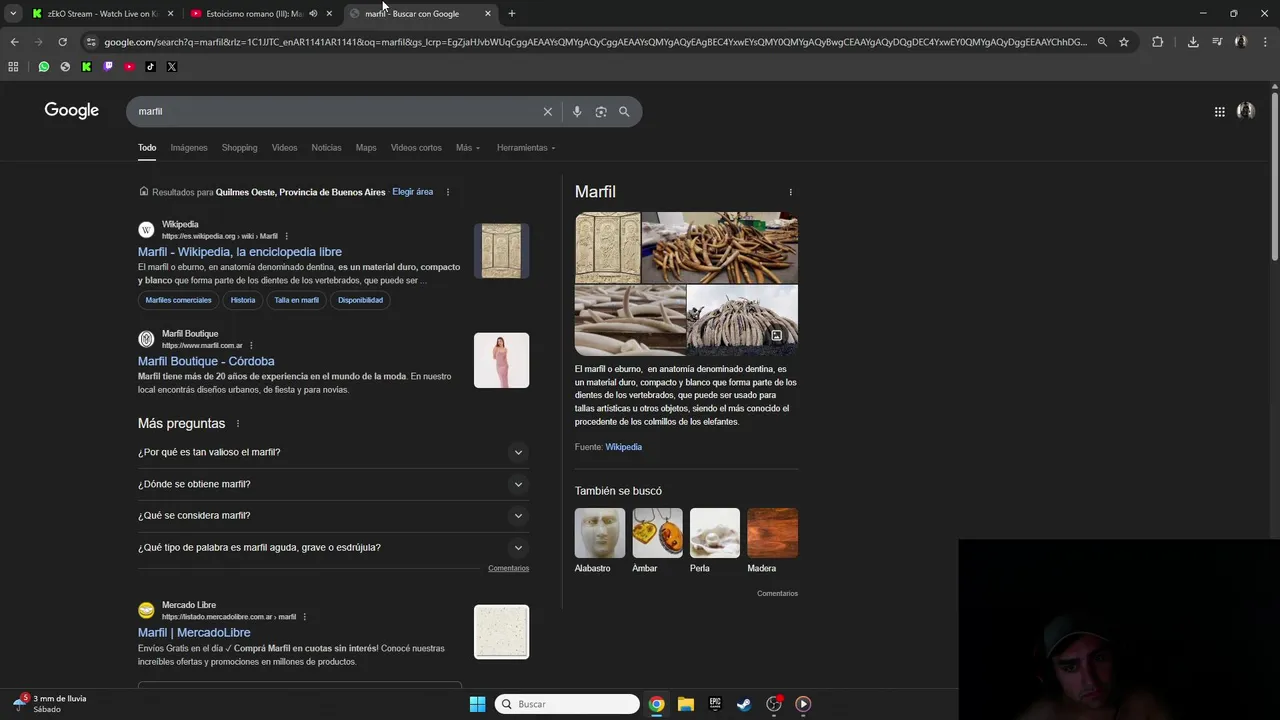The image size is (1280, 720).
Task: Go back to the previous page
Action: [14, 42]
